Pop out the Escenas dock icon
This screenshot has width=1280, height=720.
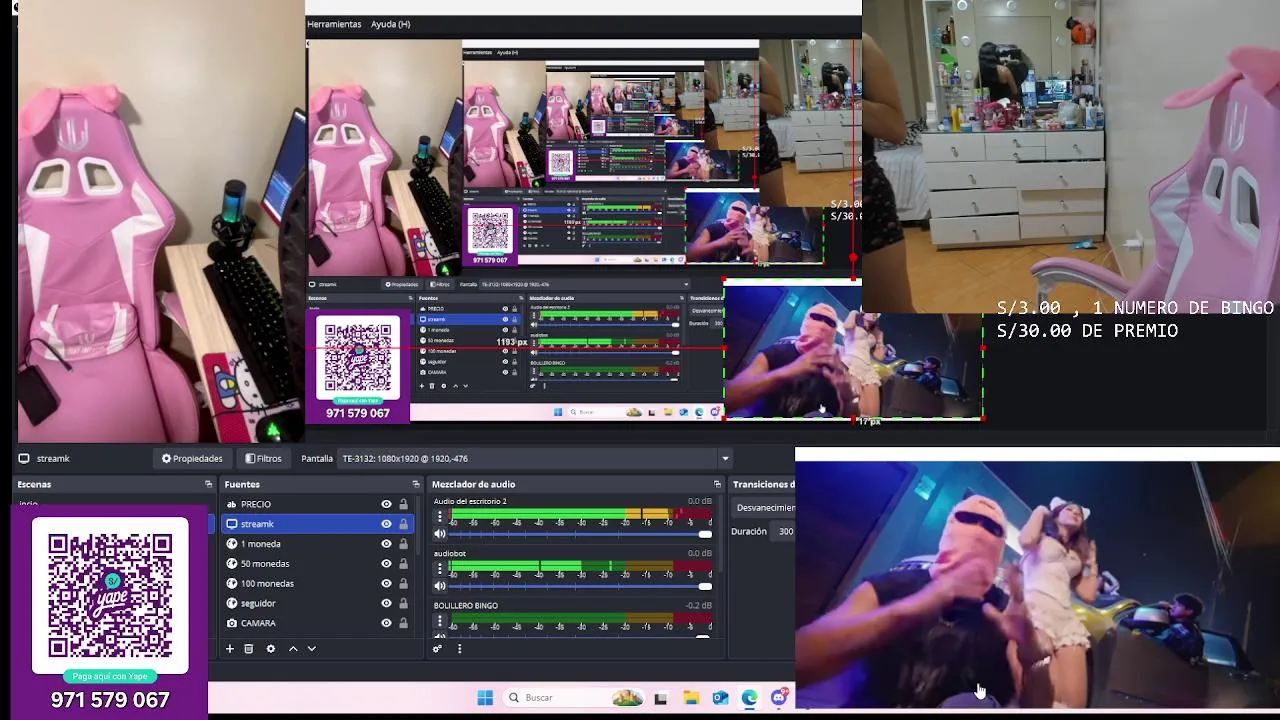[209, 484]
